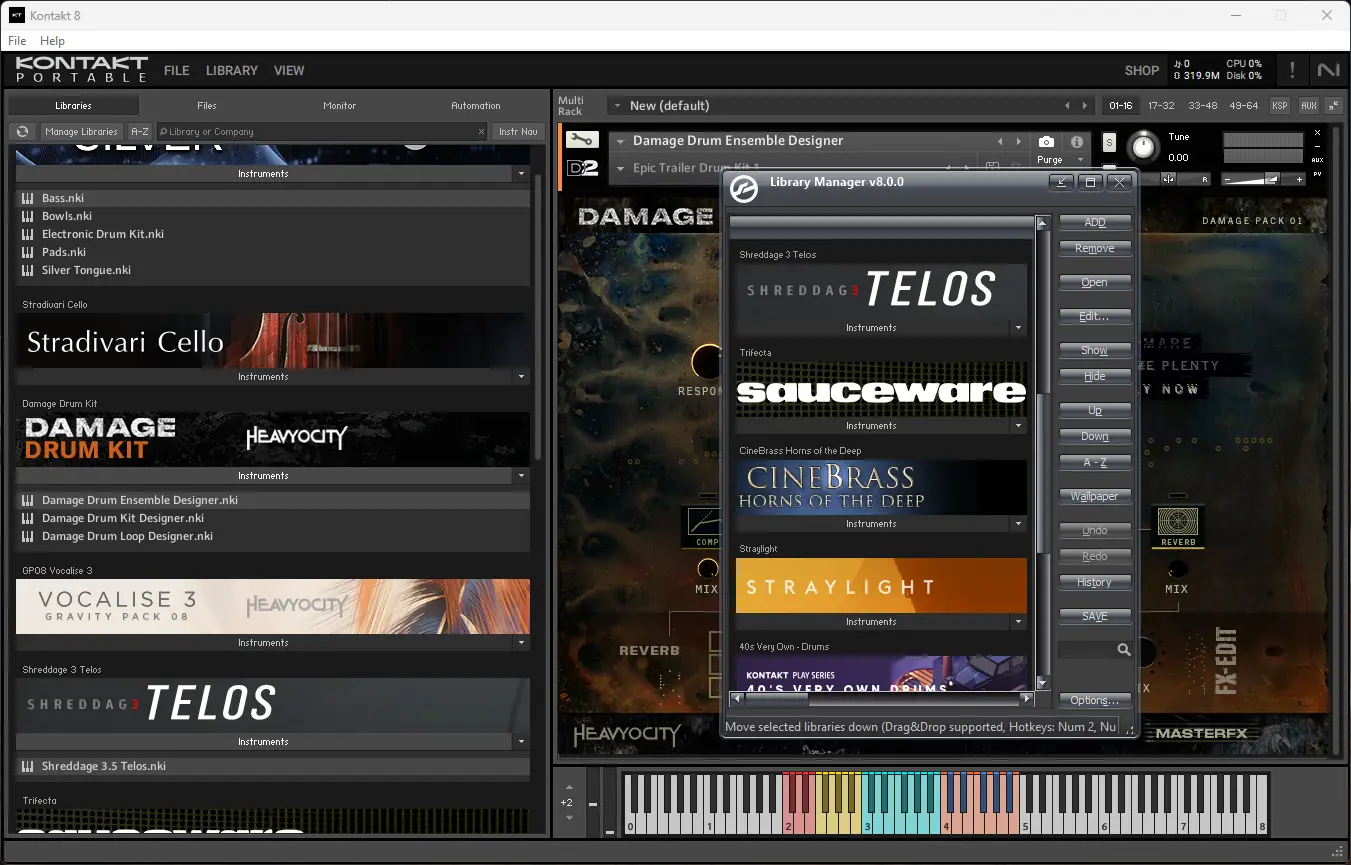
Task: Expand Instruments under Stradivari Cello
Action: (x=520, y=377)
